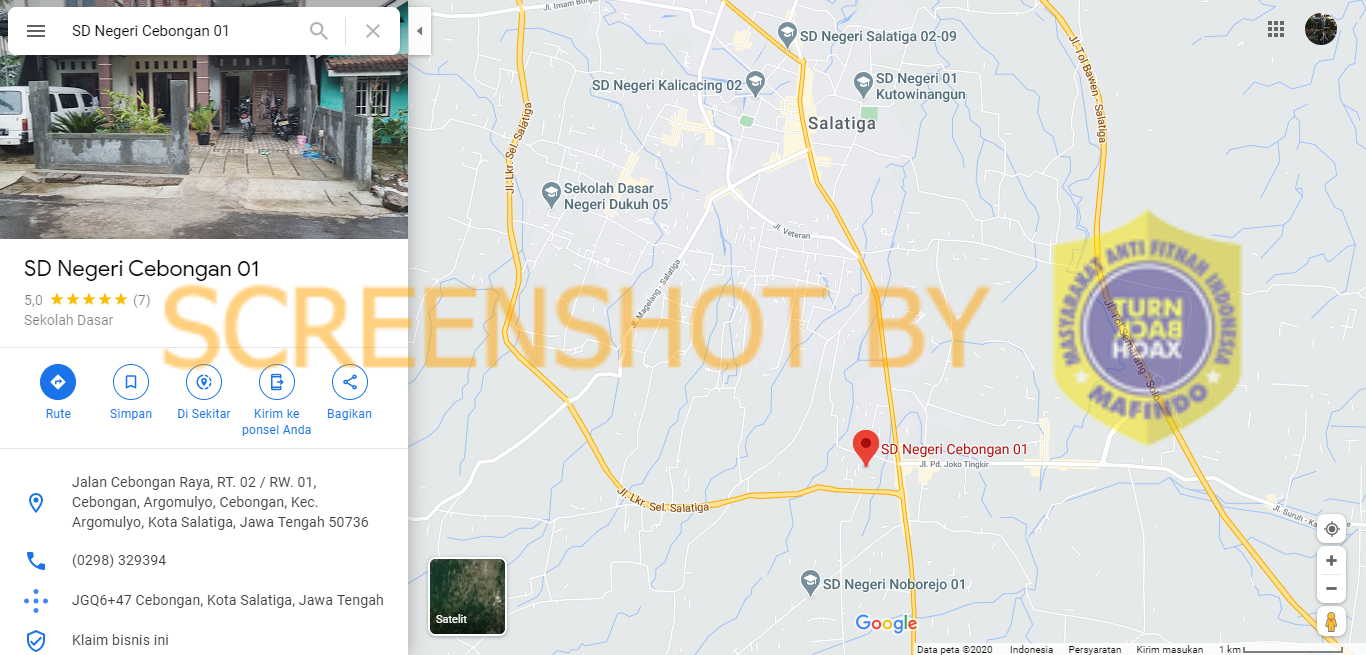1366x655 pixels.
Task: Click the Klaim bisnis ini link
Action: point(120,640)
